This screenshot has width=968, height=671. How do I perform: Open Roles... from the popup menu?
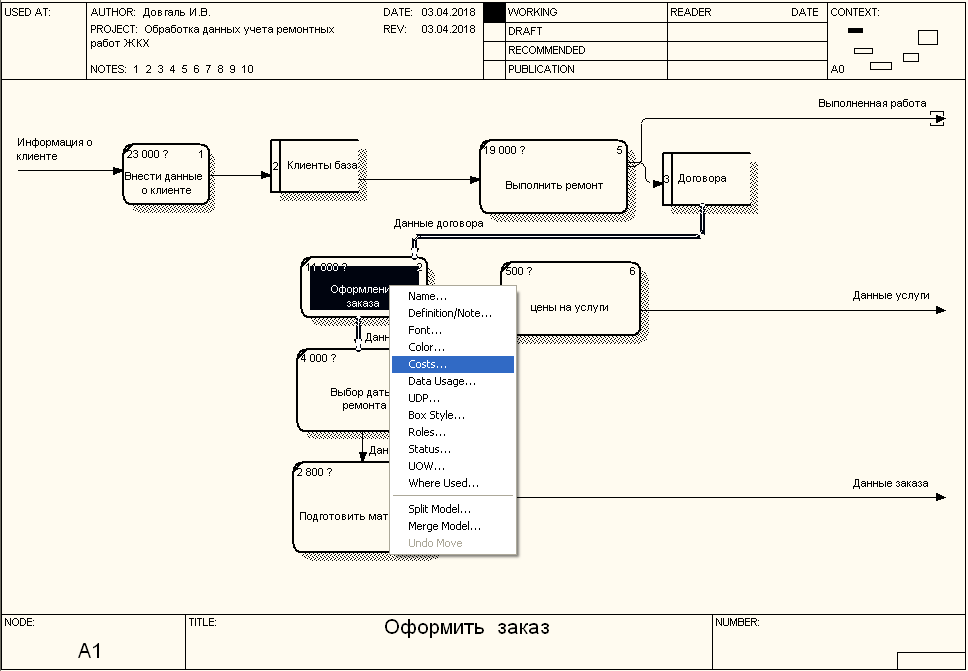(427, 433)
